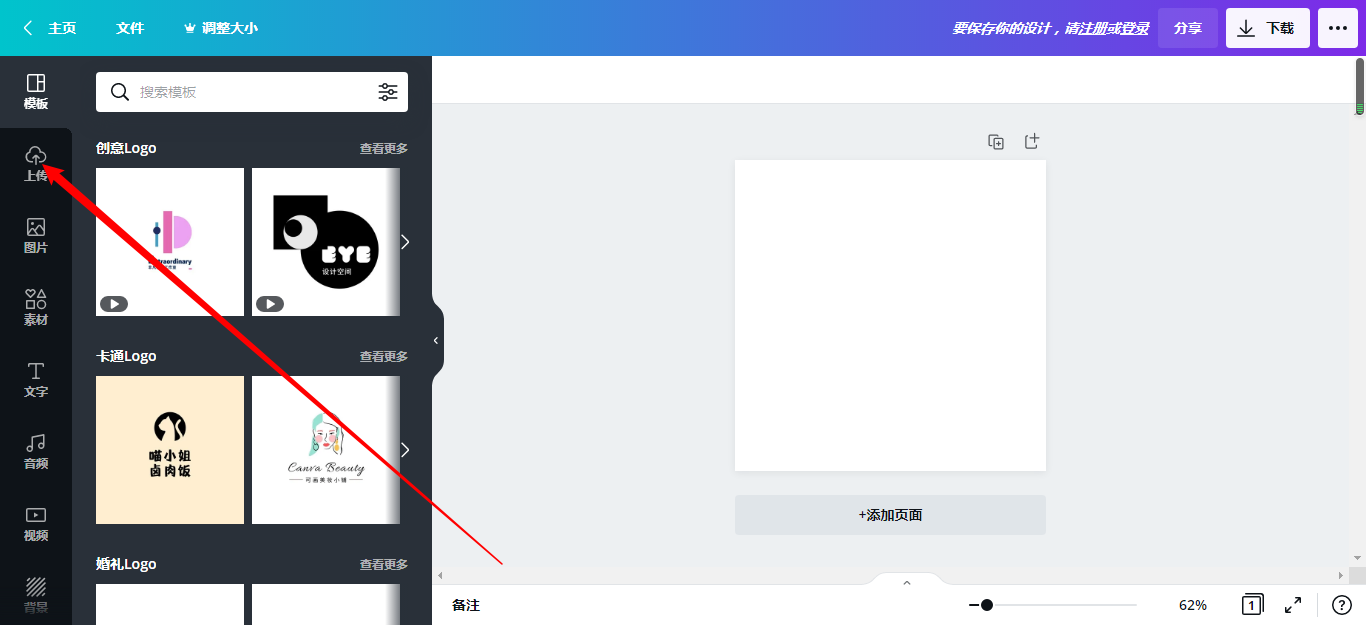Click the 分享 share button
Viewport: 1366px width, 625px height.
click(1188, 28)
